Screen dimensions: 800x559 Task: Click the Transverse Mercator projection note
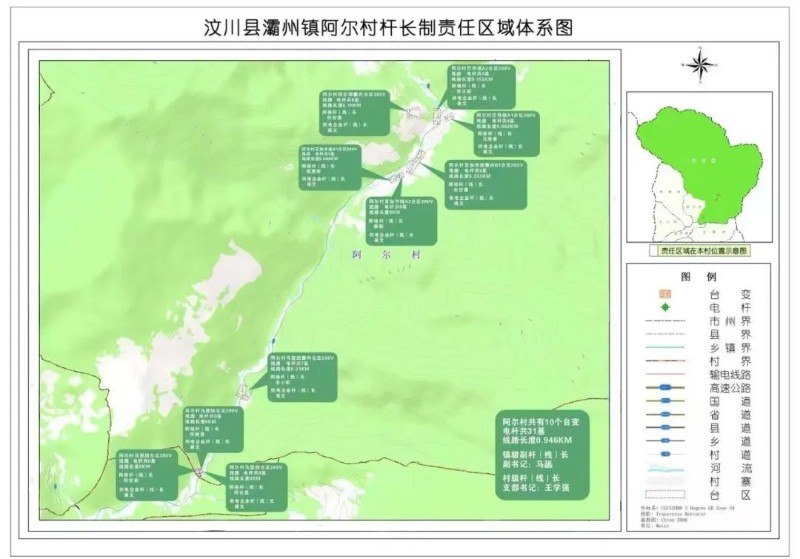(673, 514)
